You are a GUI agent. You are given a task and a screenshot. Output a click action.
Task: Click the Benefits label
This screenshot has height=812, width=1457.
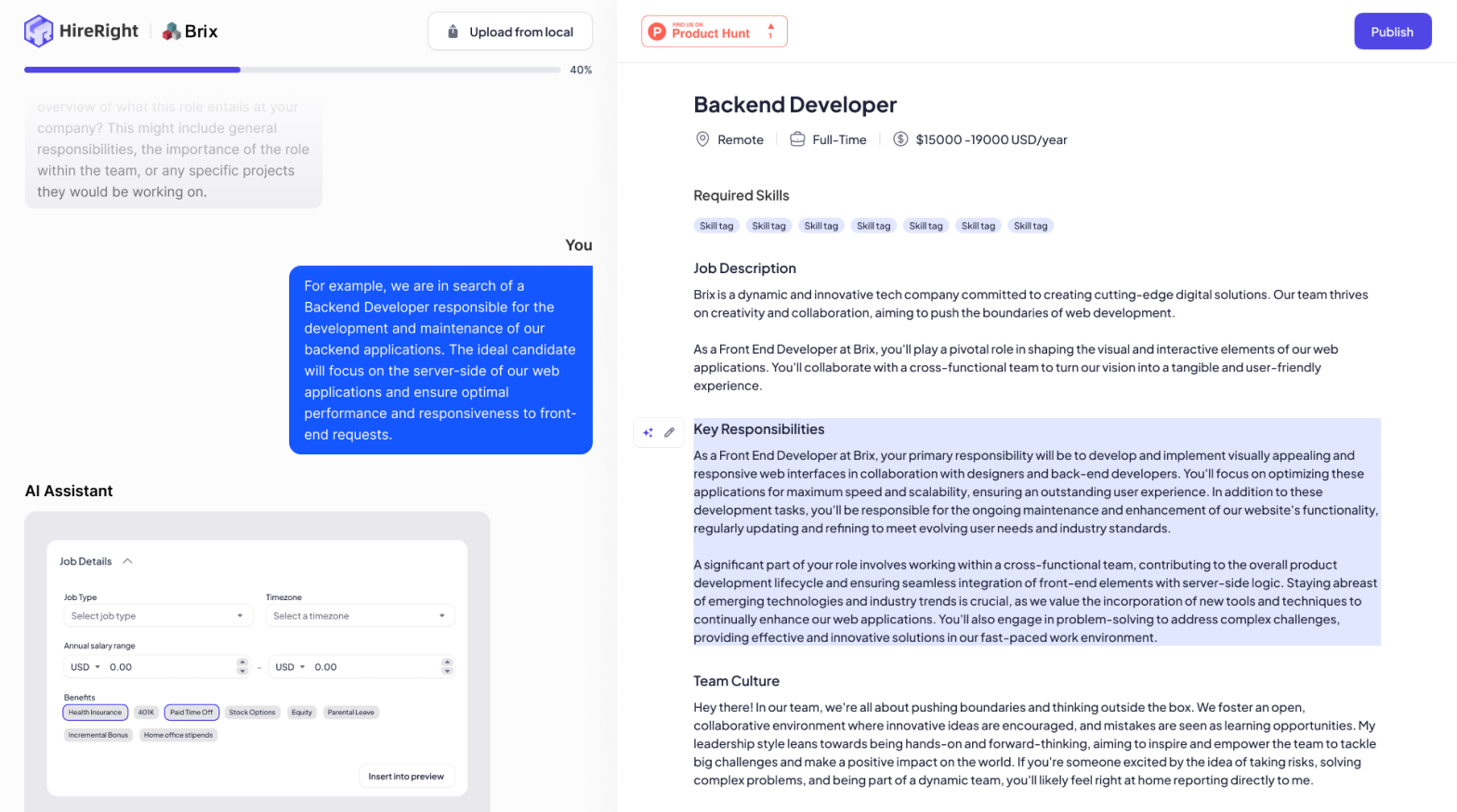pos(79,697)
